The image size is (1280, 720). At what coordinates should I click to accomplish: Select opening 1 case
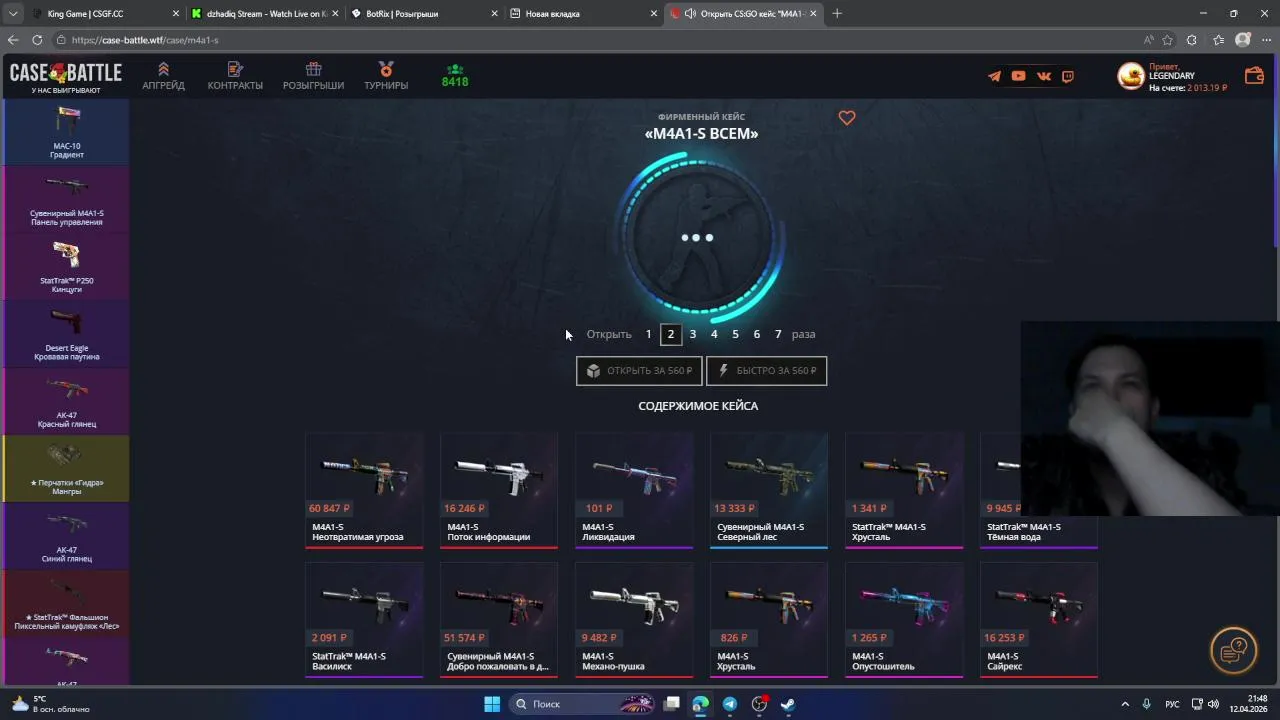tap(648, 334)
